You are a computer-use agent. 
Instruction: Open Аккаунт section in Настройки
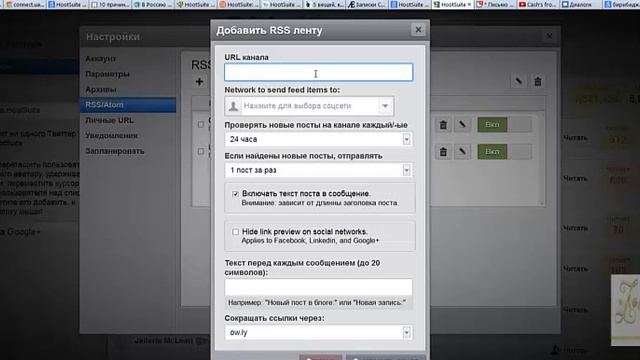[101, 59]
